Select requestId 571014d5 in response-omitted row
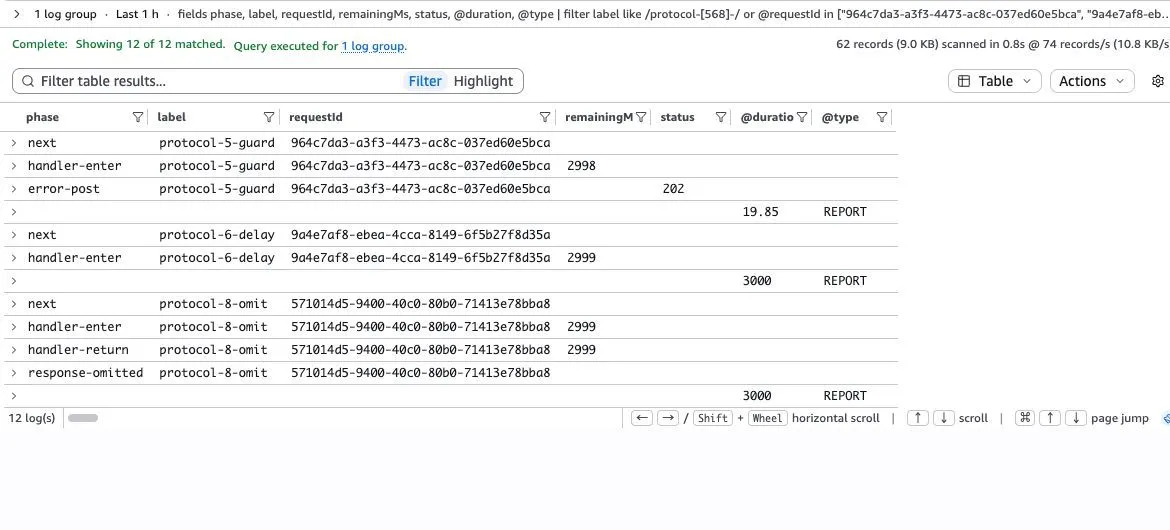 [421, 372]
